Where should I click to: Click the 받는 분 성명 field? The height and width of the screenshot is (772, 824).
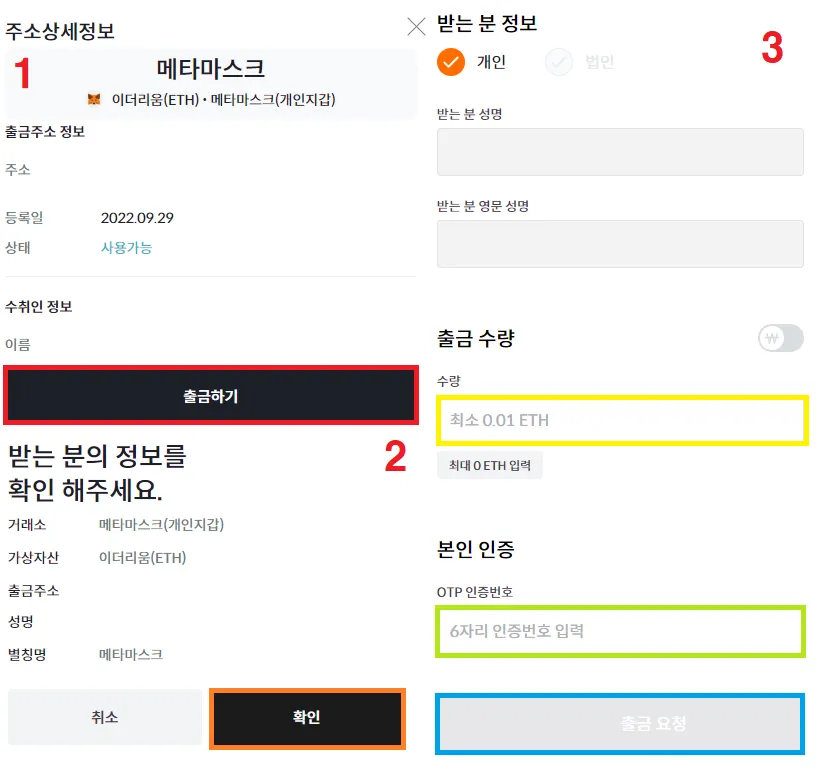[620, 152]
